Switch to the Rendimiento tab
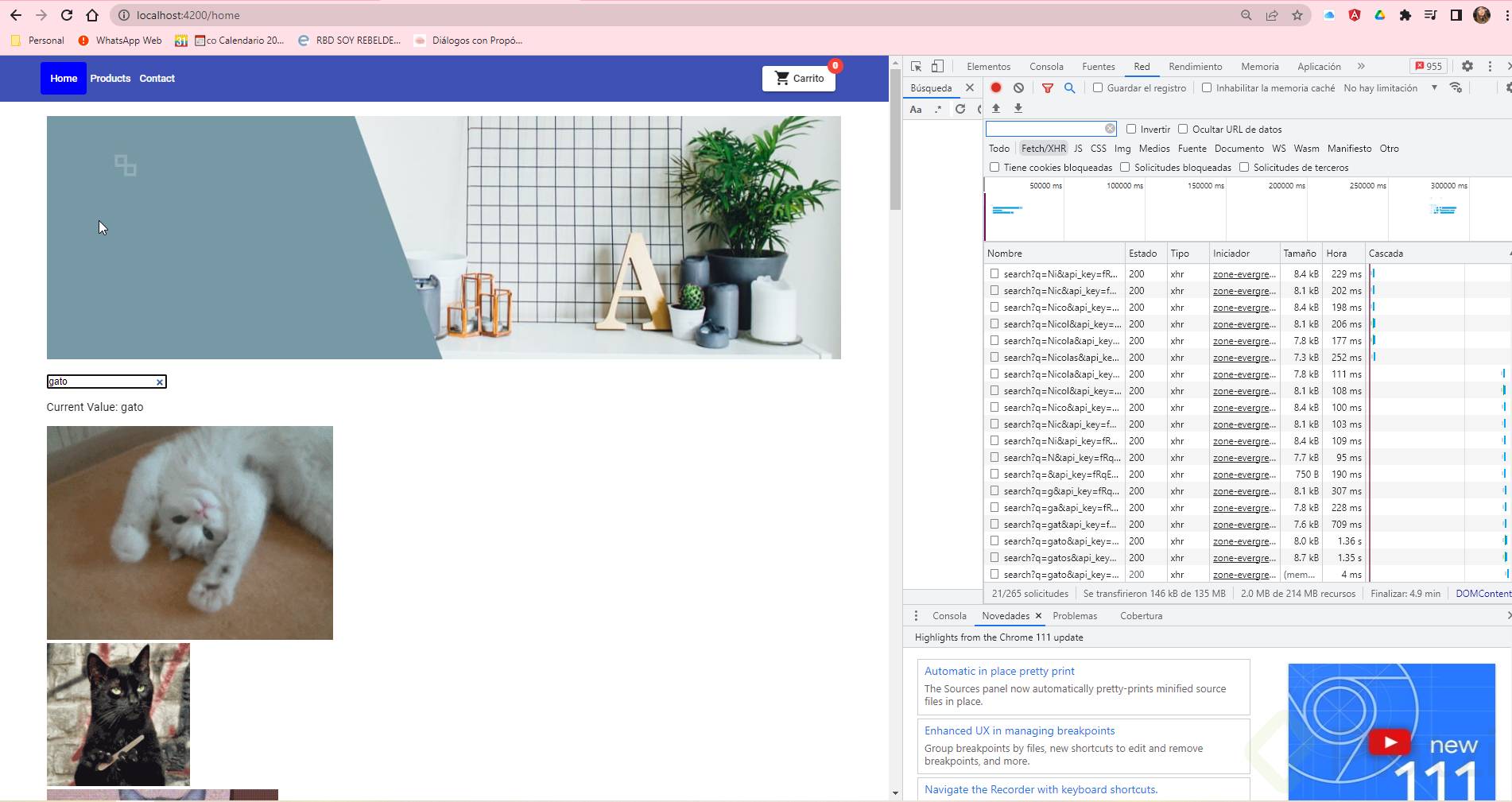Image resolution: width=1512 pixels, height=802 pixels. 1196,67
